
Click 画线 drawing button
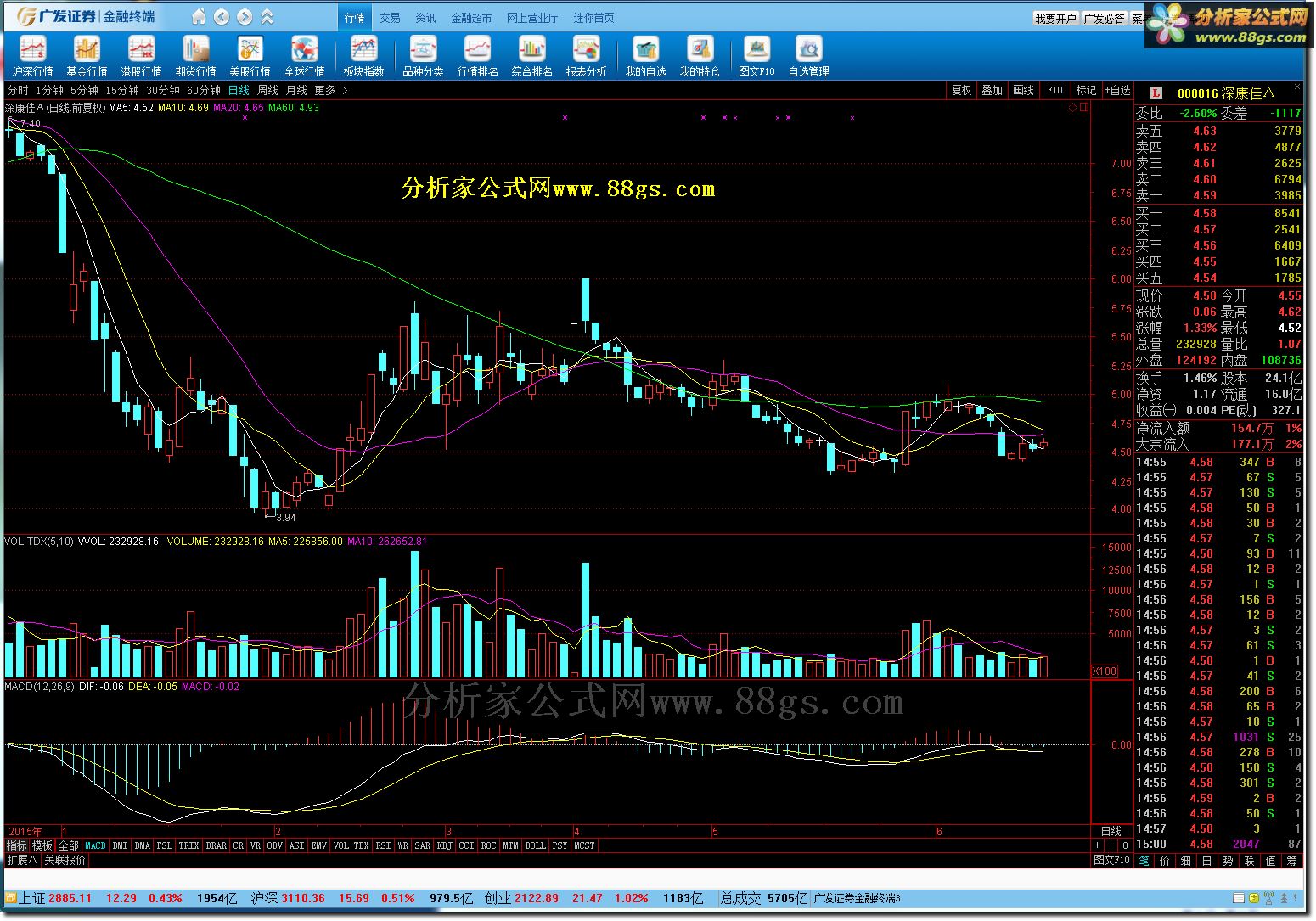click(1024, 90)
